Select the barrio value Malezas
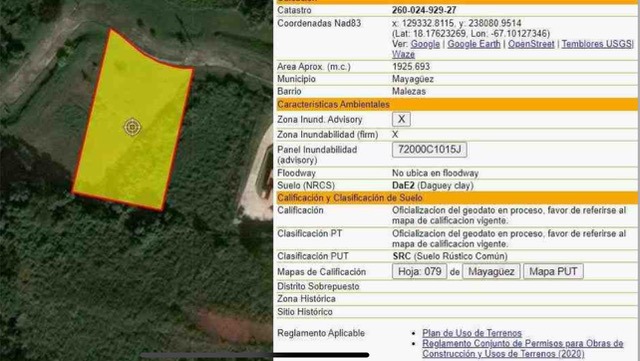Image resolution: width=640 pixels, height=361 pixels. 409,91
